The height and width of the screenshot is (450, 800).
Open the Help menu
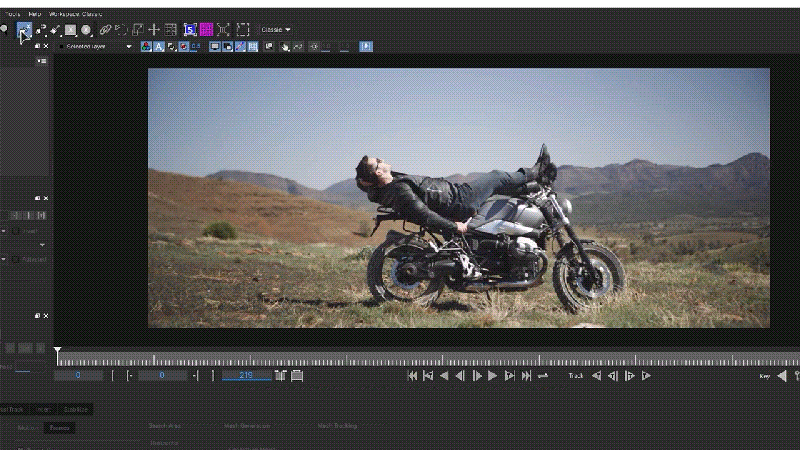coord(34,14)
